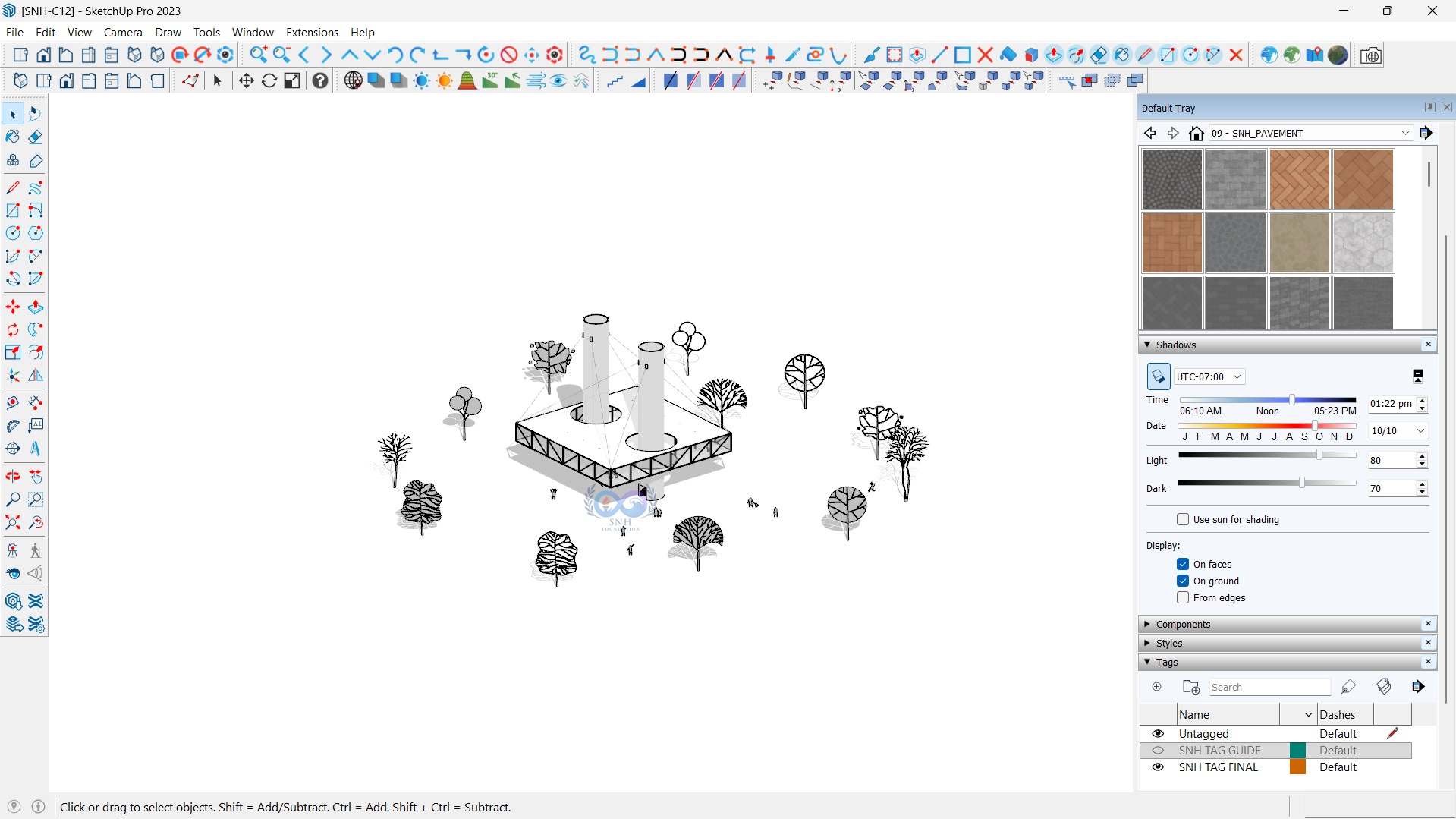1456x819 pixels.
Task: Click the question mark help icon
Action: point(320,80)
